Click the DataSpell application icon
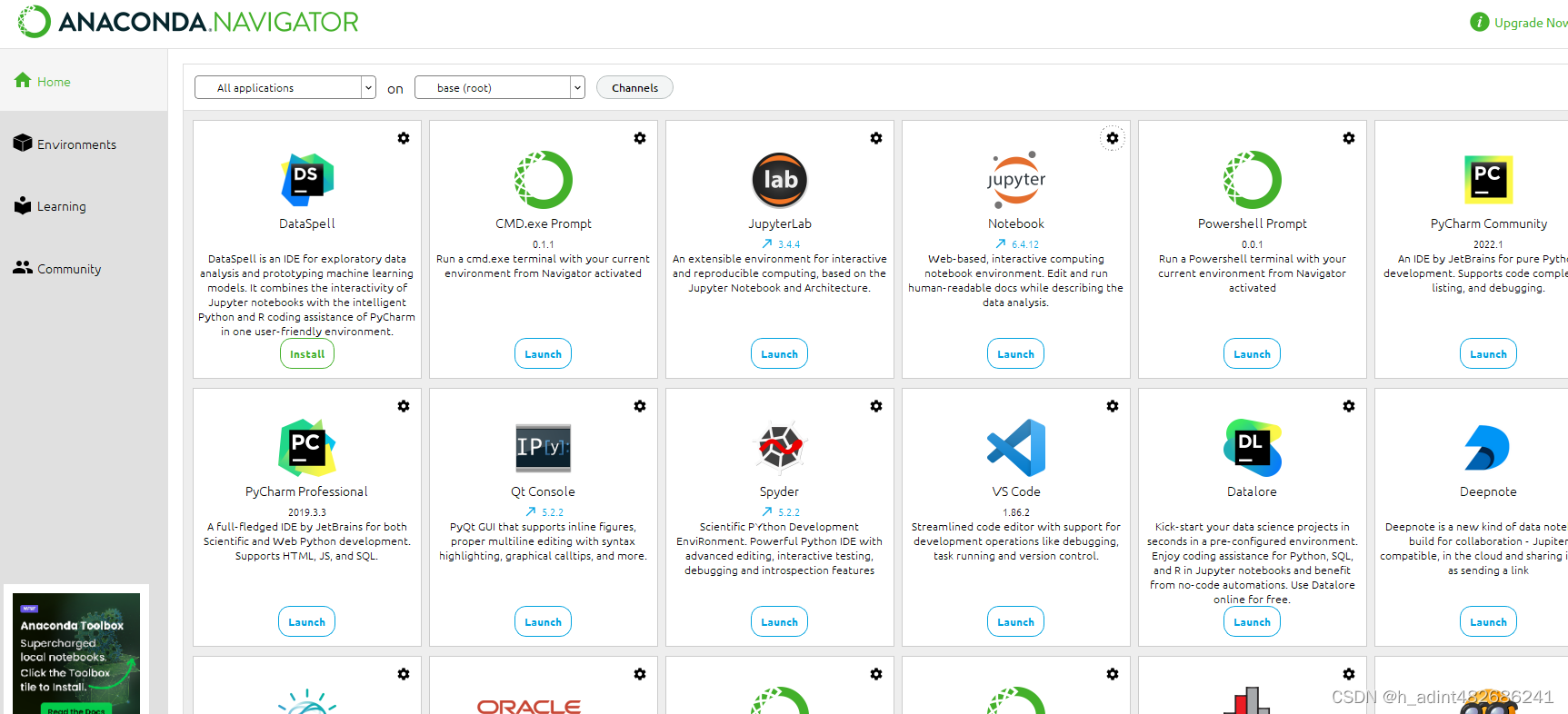Screen dimensions: 1568x714 pos(307,180)
